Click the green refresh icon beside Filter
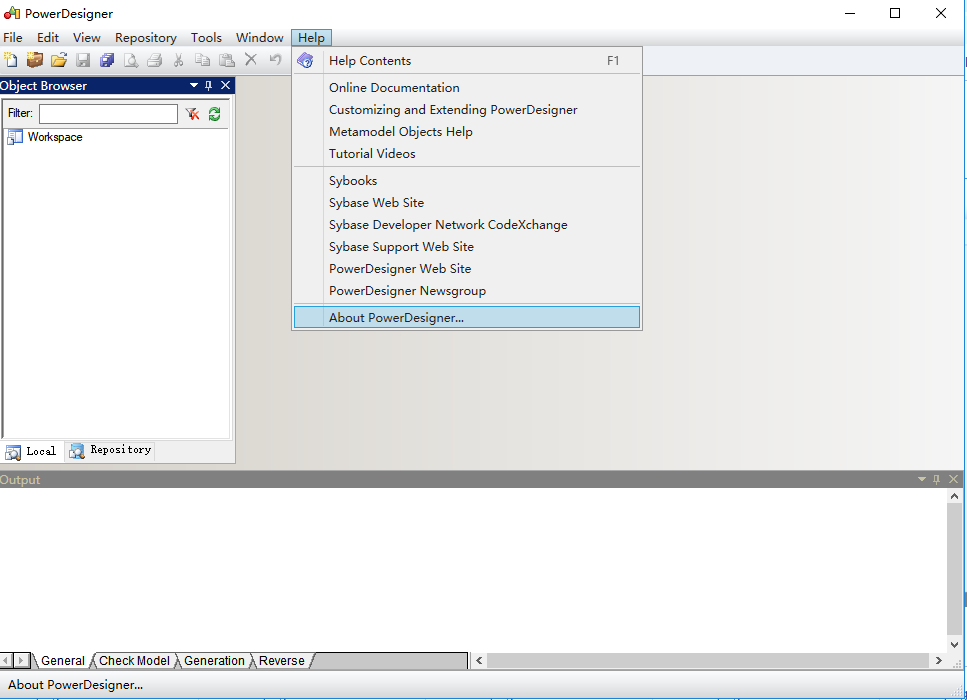Viewport: 967px width, 700px height. (x=215, y=114)
